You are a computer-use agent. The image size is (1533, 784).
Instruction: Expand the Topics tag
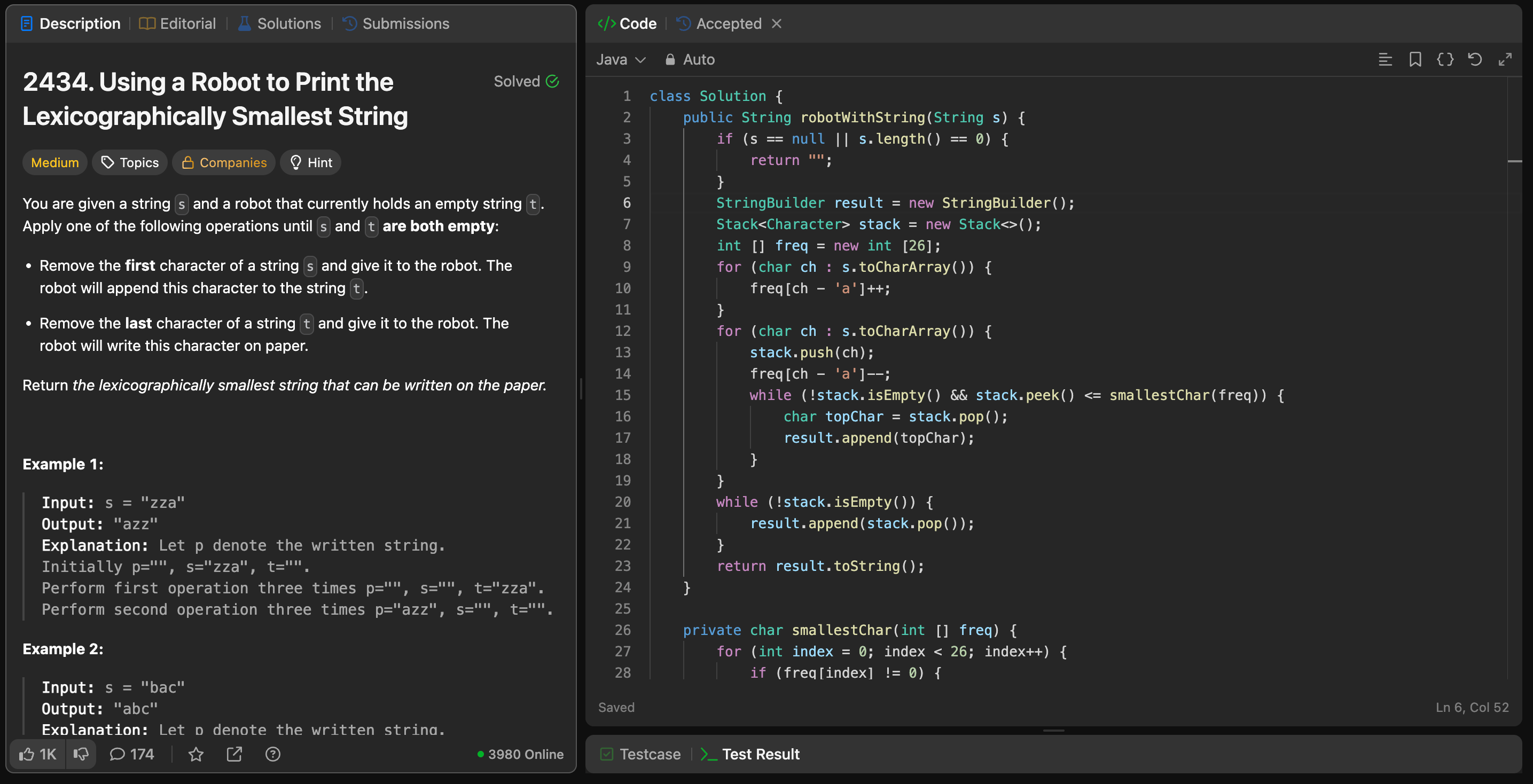[130, 162]
